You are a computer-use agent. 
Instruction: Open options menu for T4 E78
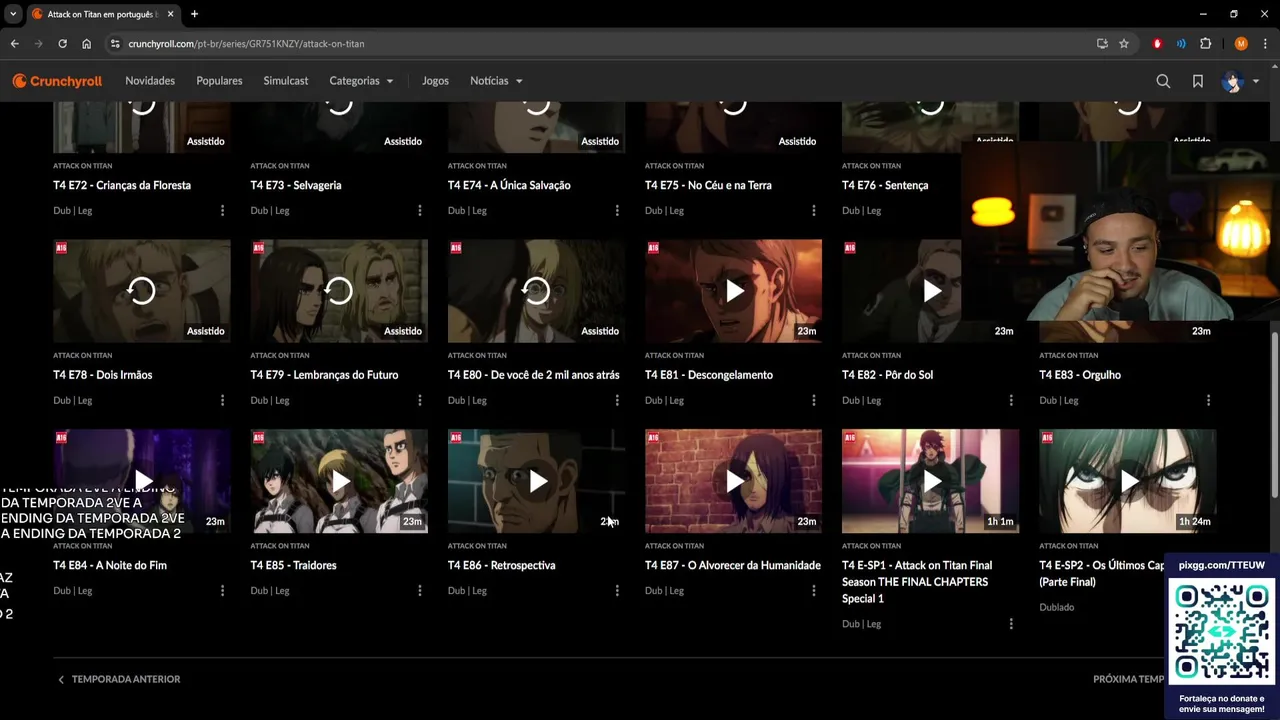222,400
